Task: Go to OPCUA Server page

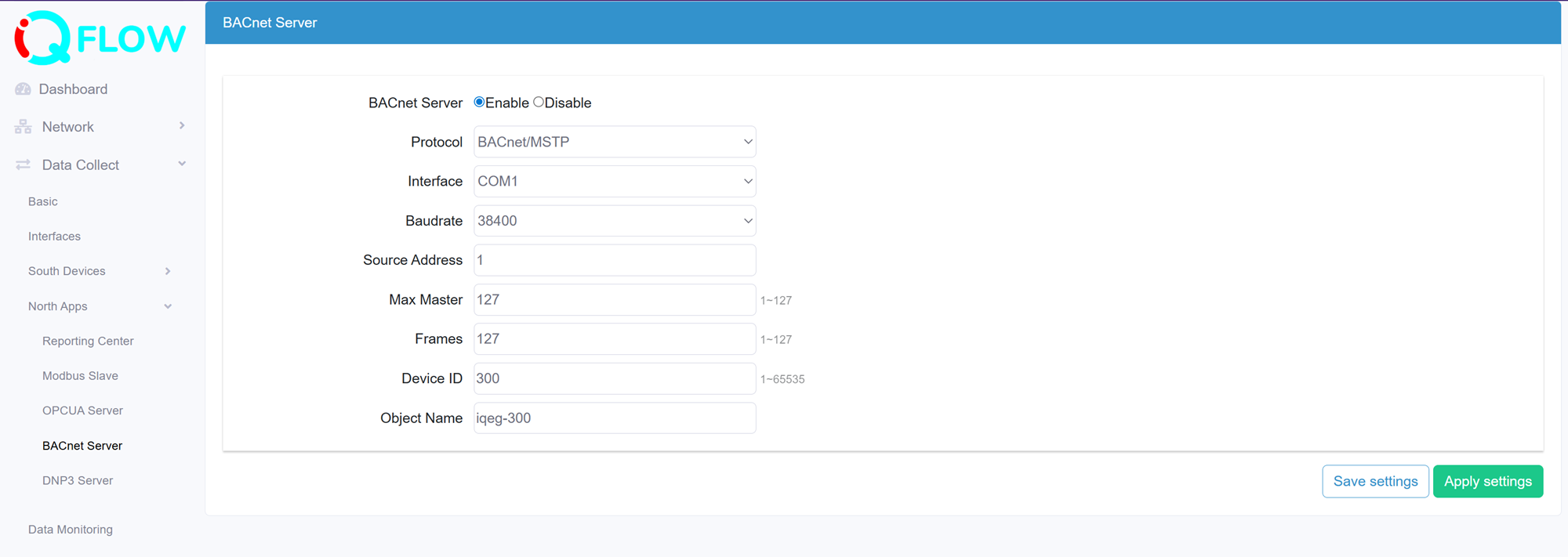Action: (x=82, y=411)
